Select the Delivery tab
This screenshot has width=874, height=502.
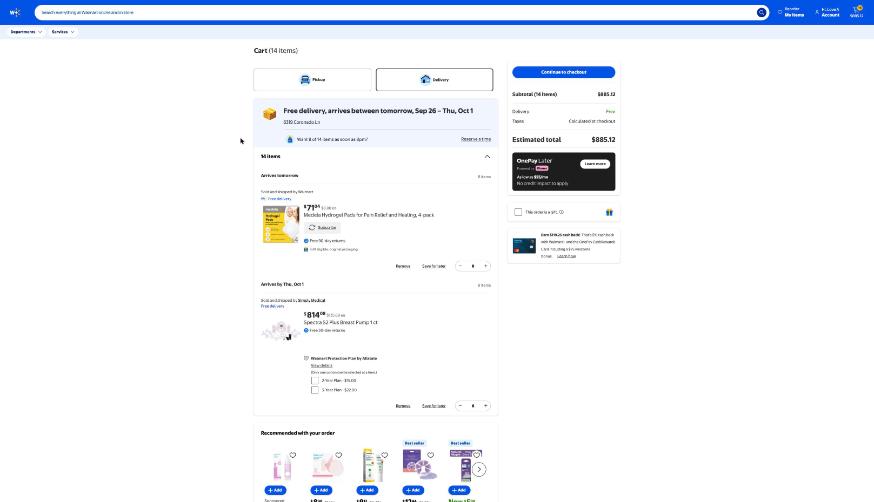(x=434, y=80)
